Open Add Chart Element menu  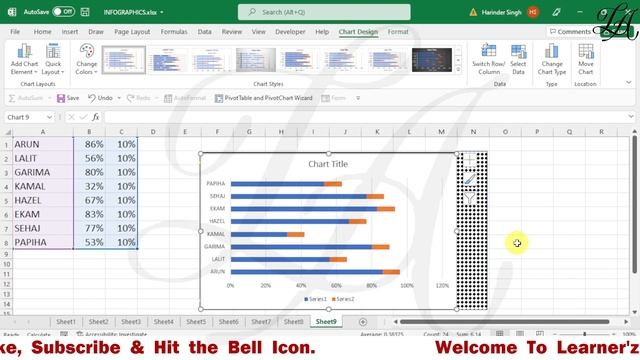click(24, 59)
